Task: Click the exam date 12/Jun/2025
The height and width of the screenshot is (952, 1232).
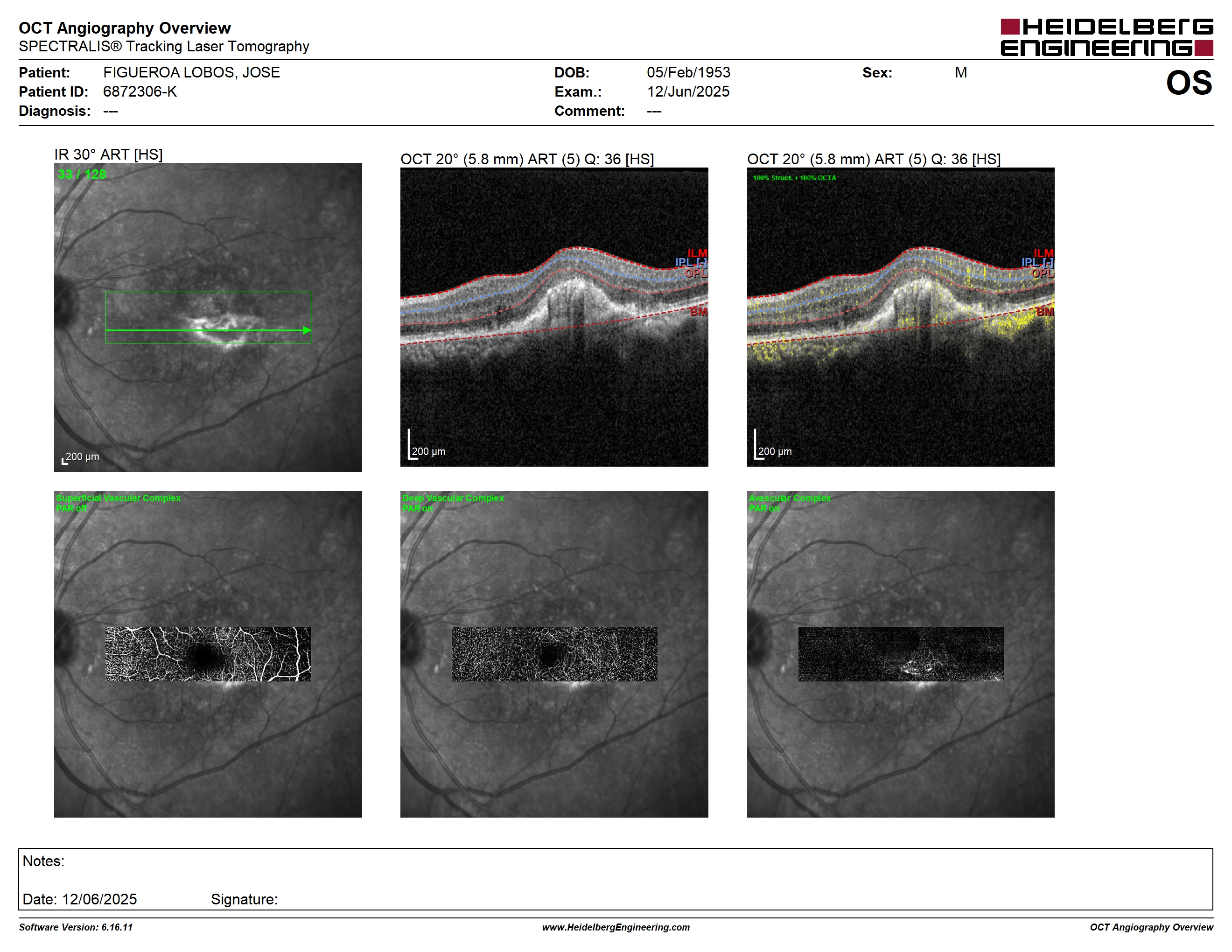Action: click(688, 91)
